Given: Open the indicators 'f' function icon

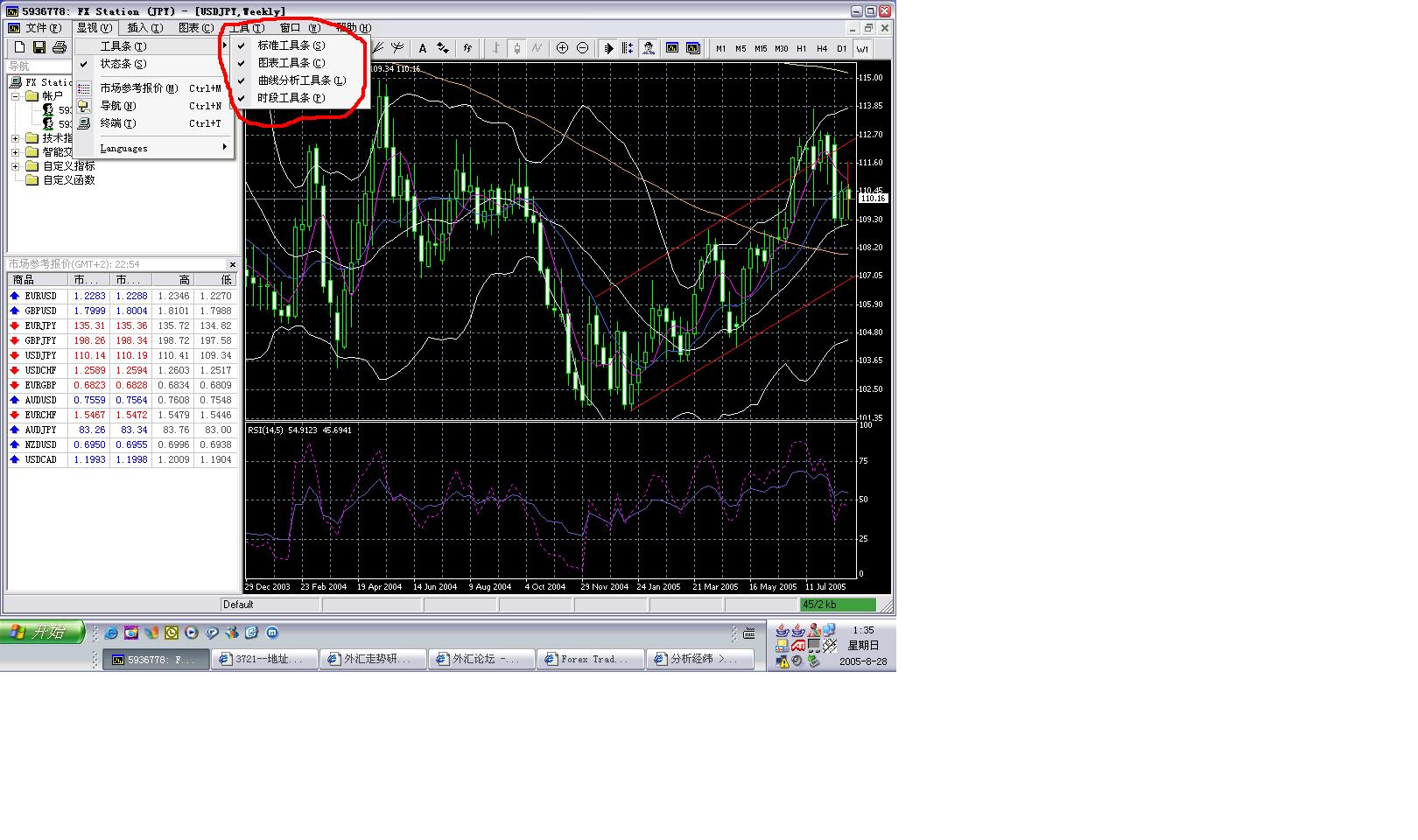Looking at the screenshot, I should (467, 48).
